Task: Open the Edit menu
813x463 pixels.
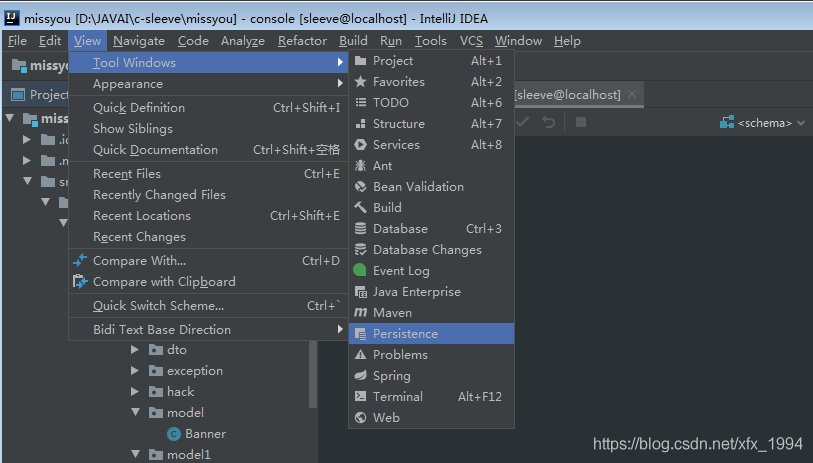Action: click(50, 40)
